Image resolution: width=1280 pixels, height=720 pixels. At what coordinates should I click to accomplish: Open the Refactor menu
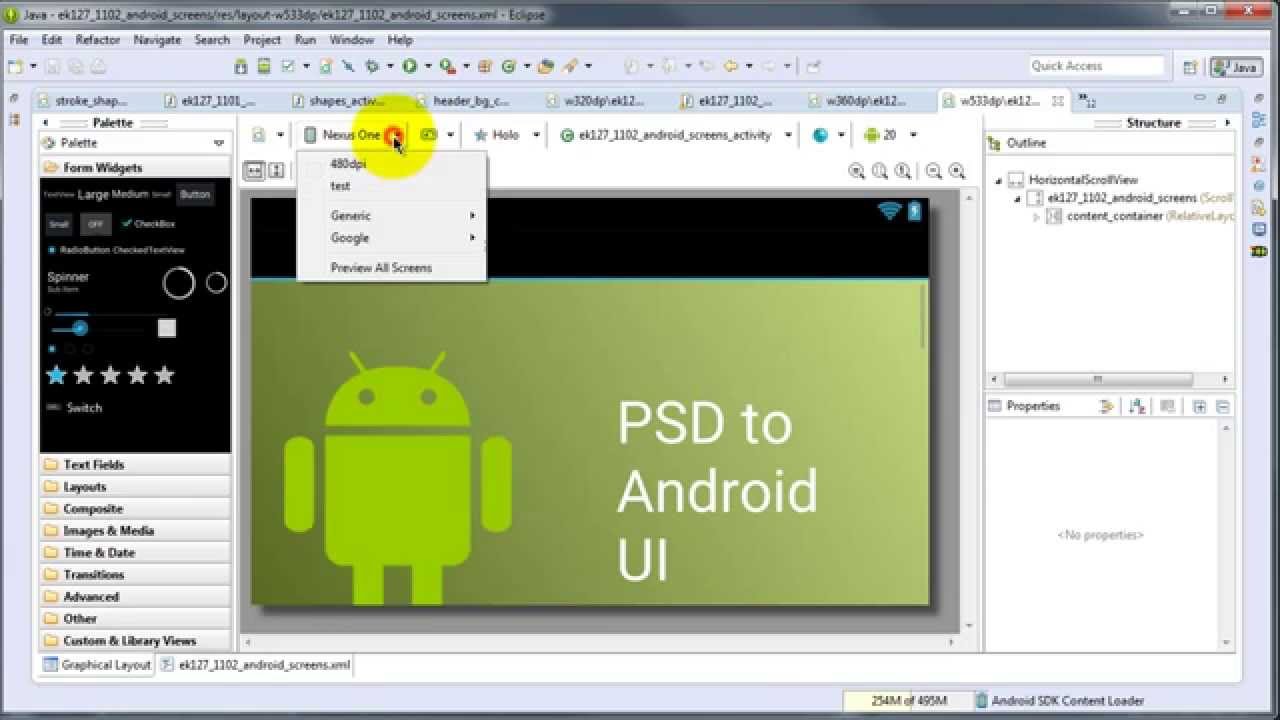click(x=98, y=40)
